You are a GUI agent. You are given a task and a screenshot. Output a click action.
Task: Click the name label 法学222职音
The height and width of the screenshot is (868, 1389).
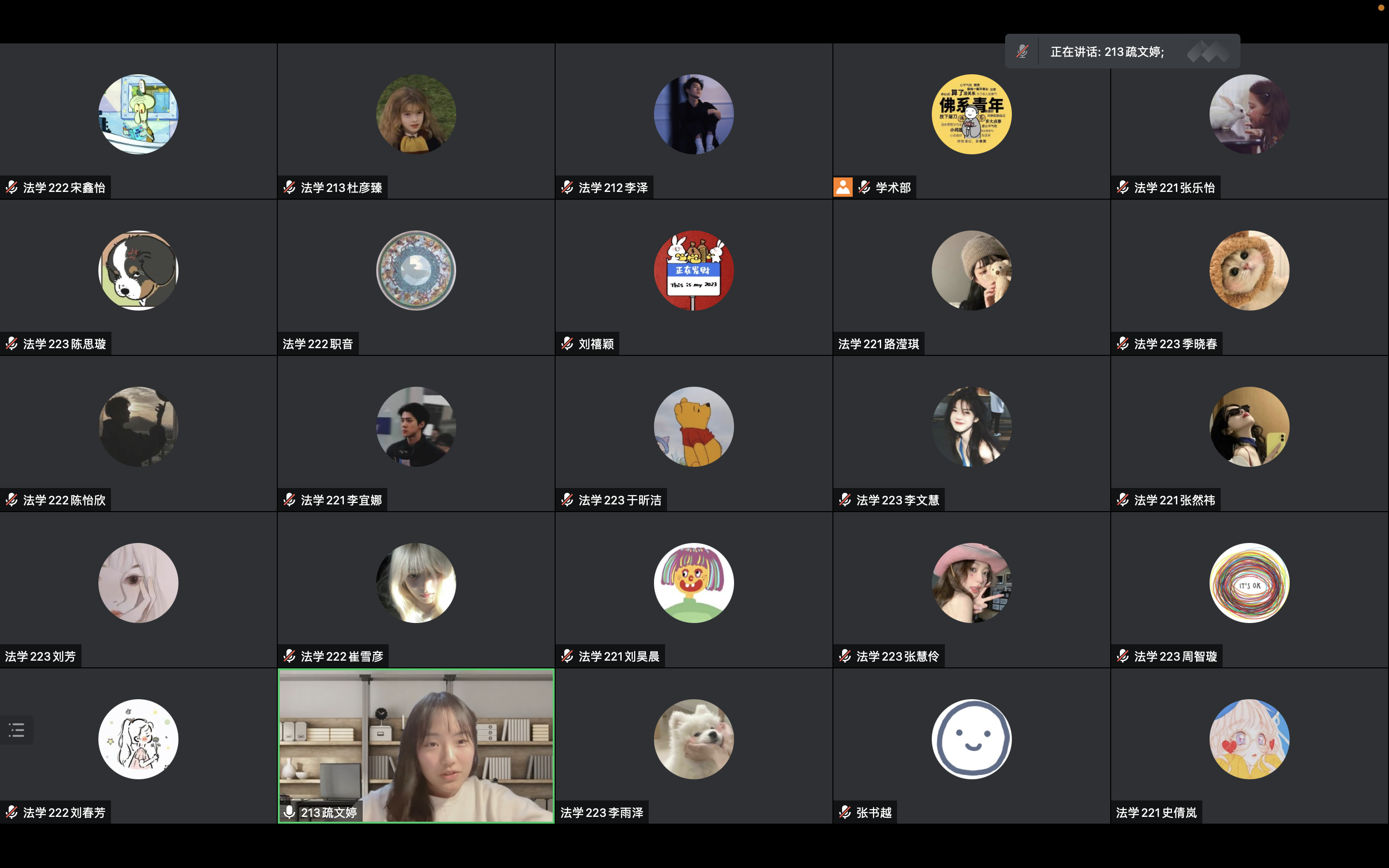(x=317, y=344)
